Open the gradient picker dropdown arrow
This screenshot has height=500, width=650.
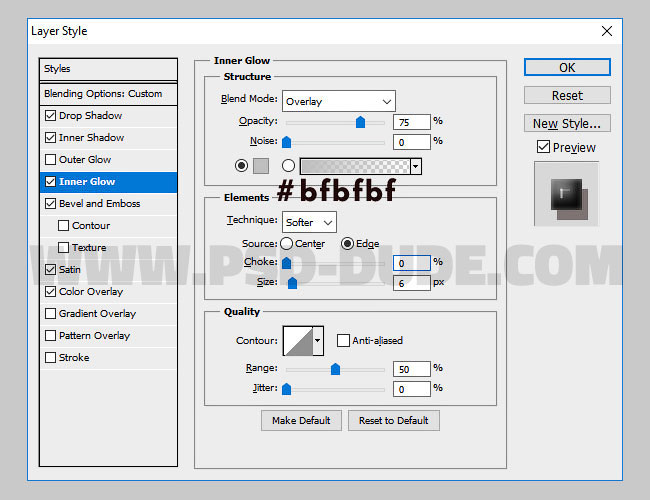coord(416,166)
